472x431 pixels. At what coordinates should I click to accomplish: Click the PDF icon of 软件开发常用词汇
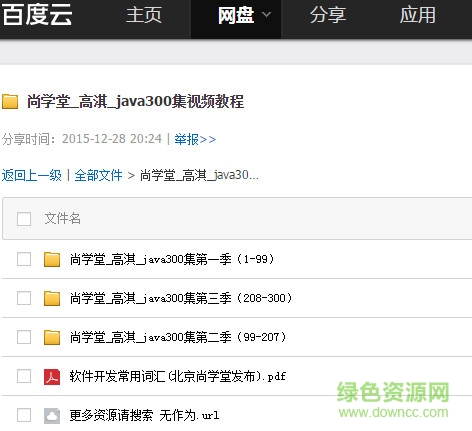pos(52,377)
